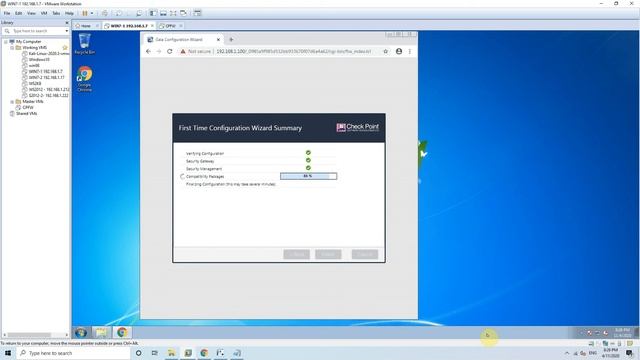Click the Unity mode toolbar icon
This screenshot has height=360, width=640.
click(183, 13)
